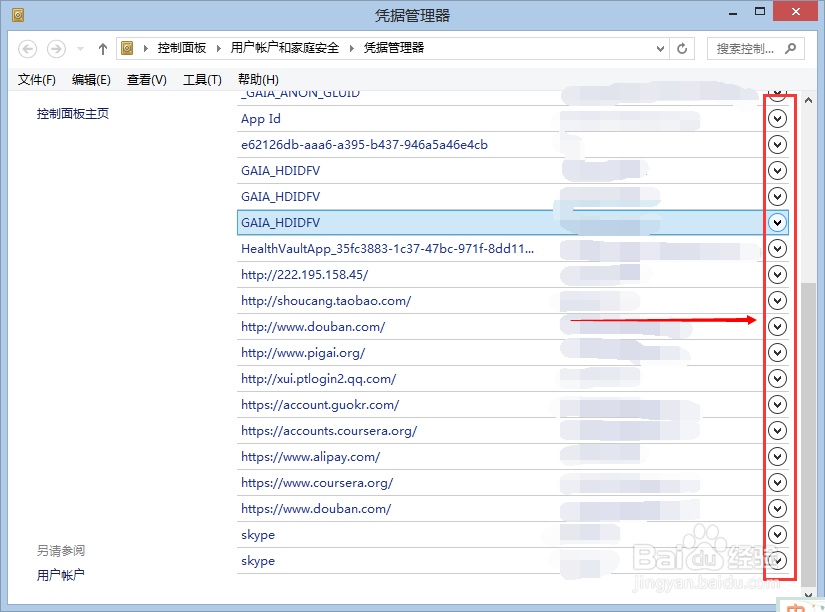
Task: Open the 帮助(H) menu
Action: point(258,79)
